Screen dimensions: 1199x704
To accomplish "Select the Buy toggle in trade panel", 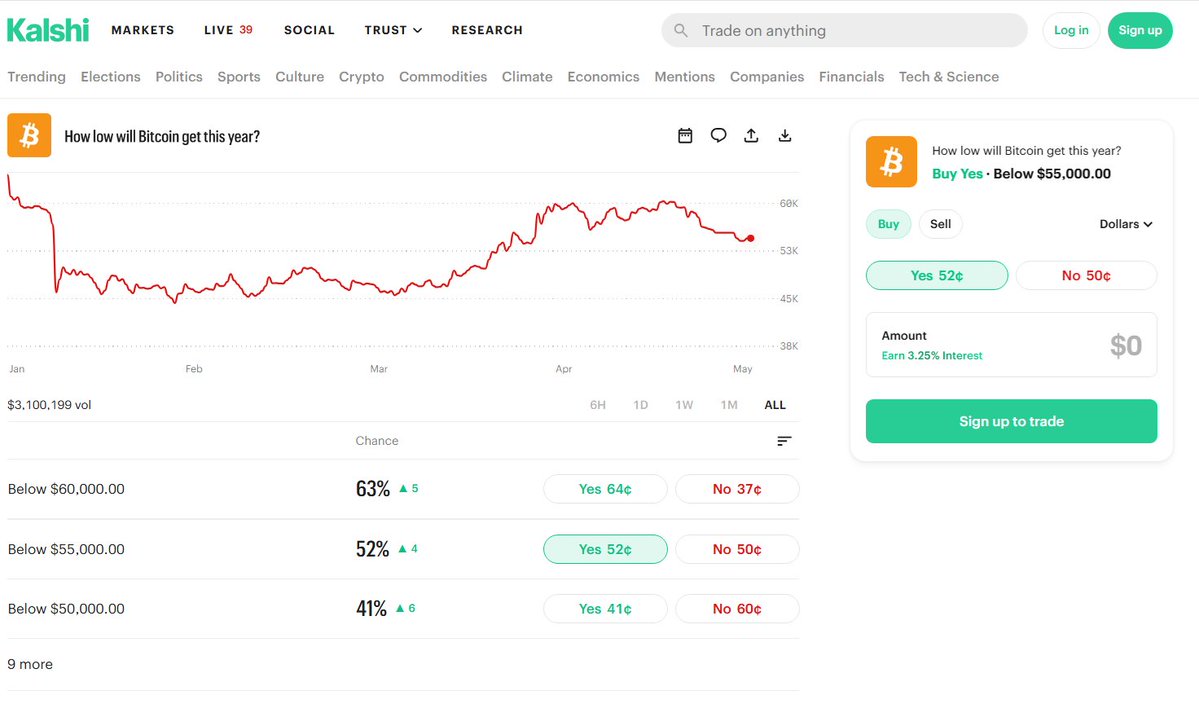I will coord(889,224).
